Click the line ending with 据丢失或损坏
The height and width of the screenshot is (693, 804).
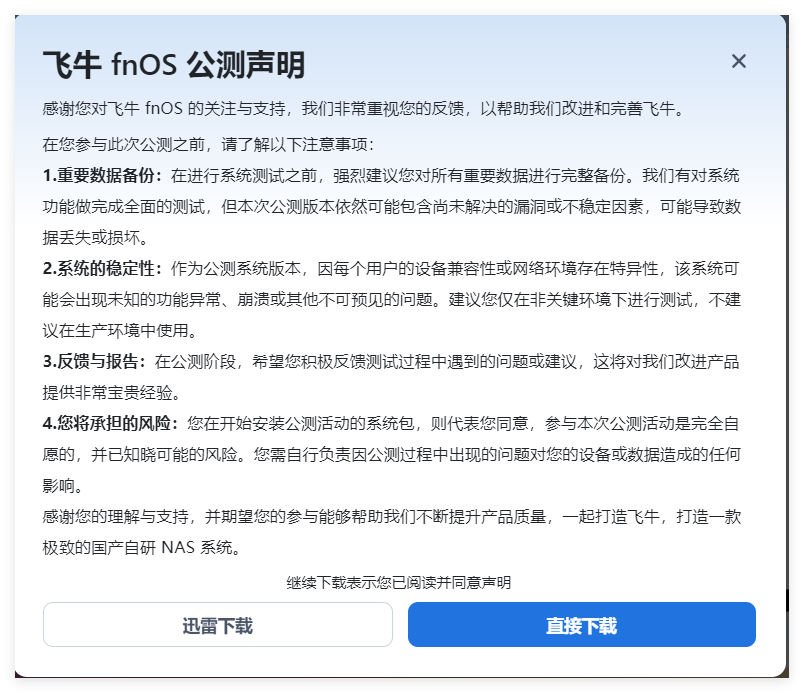point(95,237)
